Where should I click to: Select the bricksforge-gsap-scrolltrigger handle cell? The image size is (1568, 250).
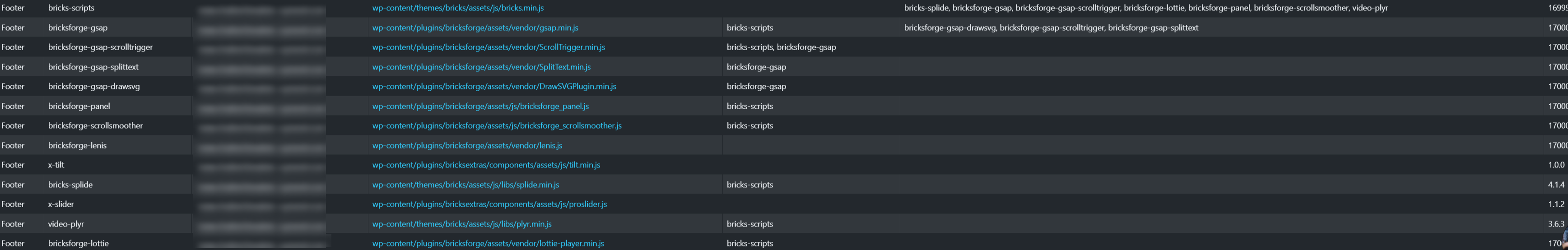(100, 47)
